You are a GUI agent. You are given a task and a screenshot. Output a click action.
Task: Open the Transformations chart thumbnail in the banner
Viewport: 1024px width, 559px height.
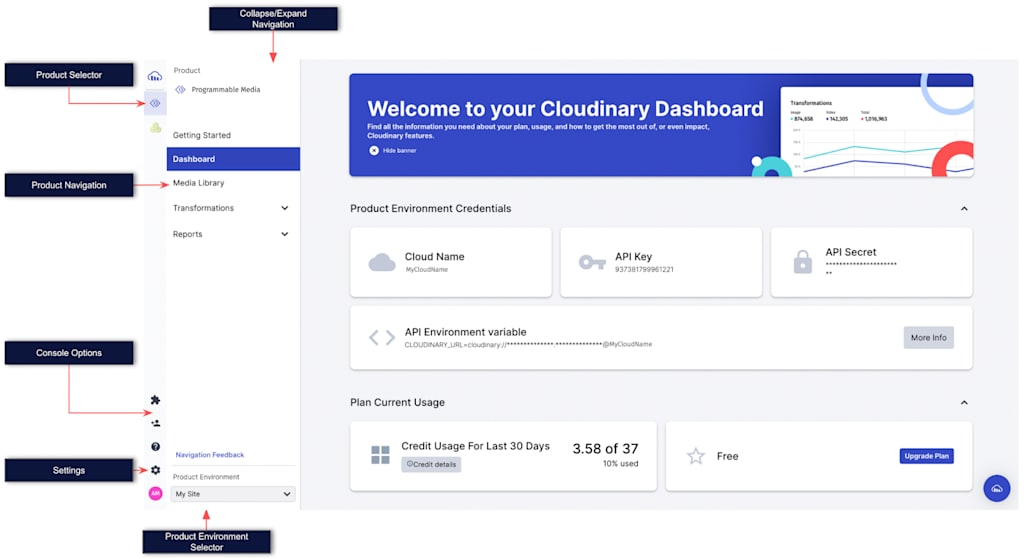tap(876, 132)
